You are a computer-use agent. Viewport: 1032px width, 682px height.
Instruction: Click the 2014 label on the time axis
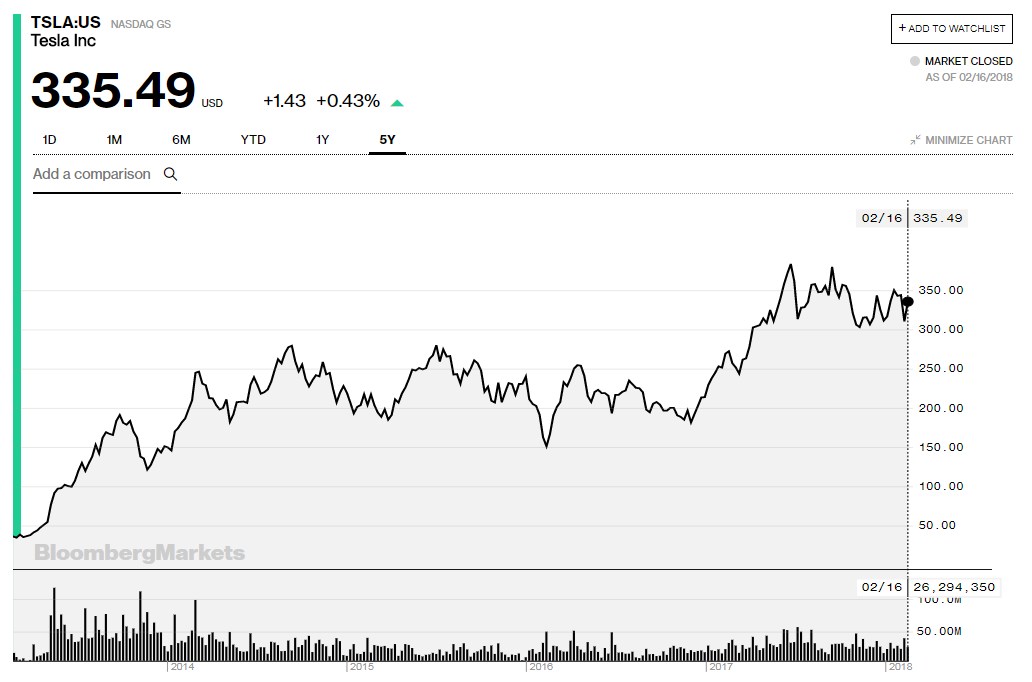click(x=182, y=667)
